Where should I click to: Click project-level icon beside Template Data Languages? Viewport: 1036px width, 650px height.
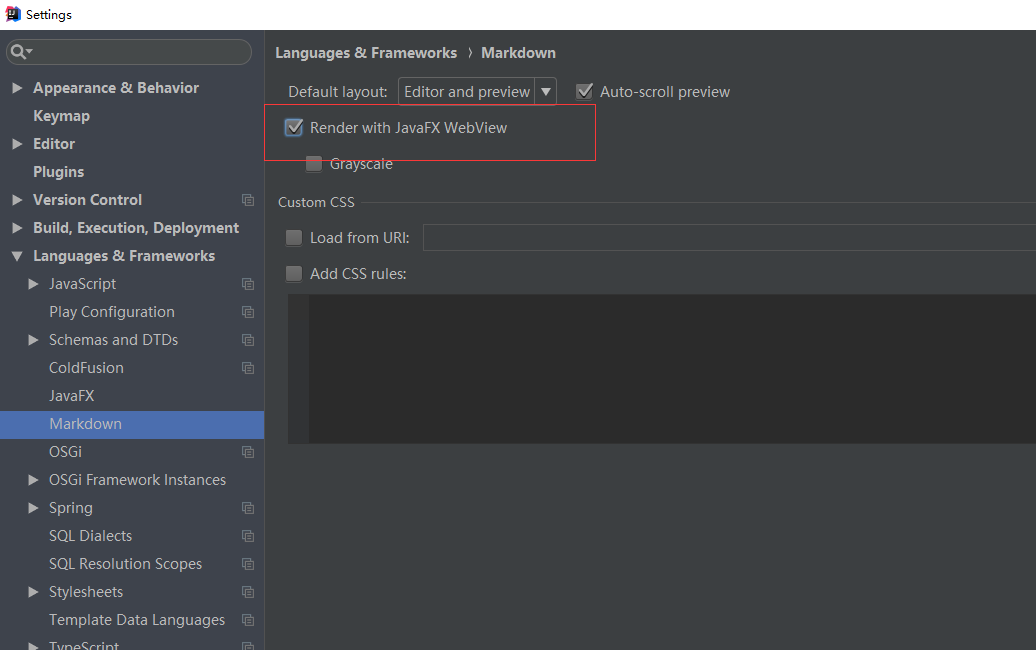point(248,620)
